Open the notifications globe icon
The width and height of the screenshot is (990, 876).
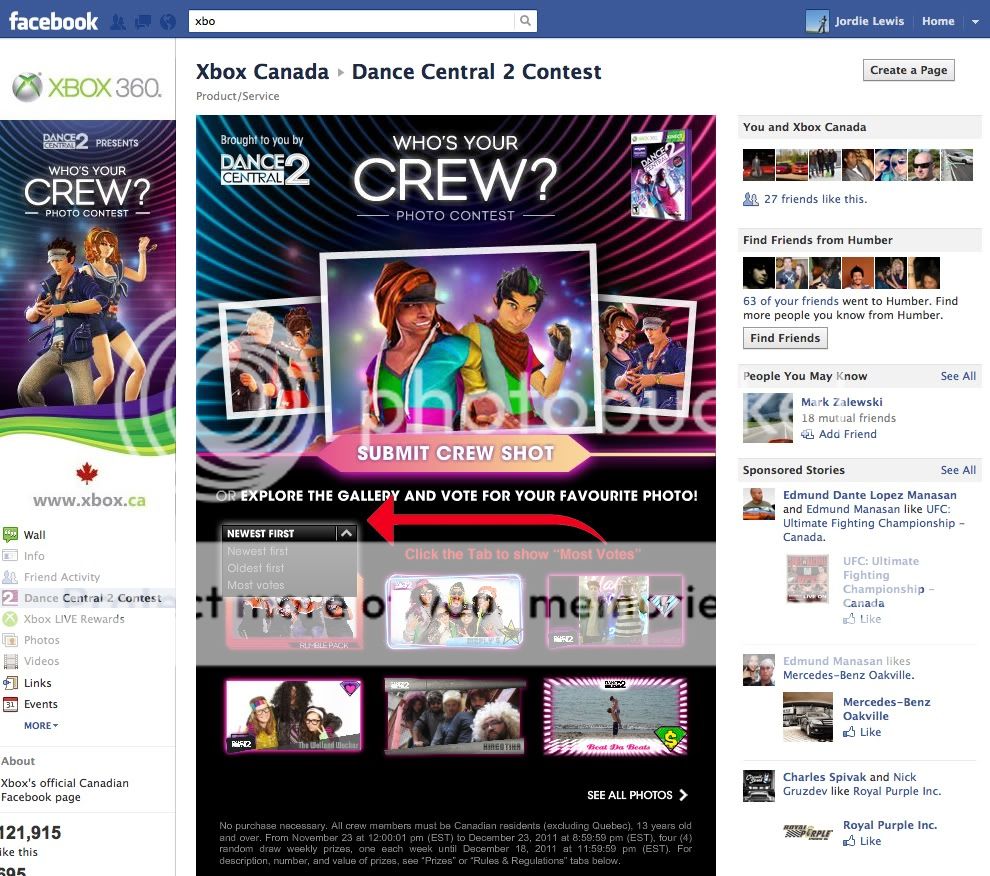[167, 21]
